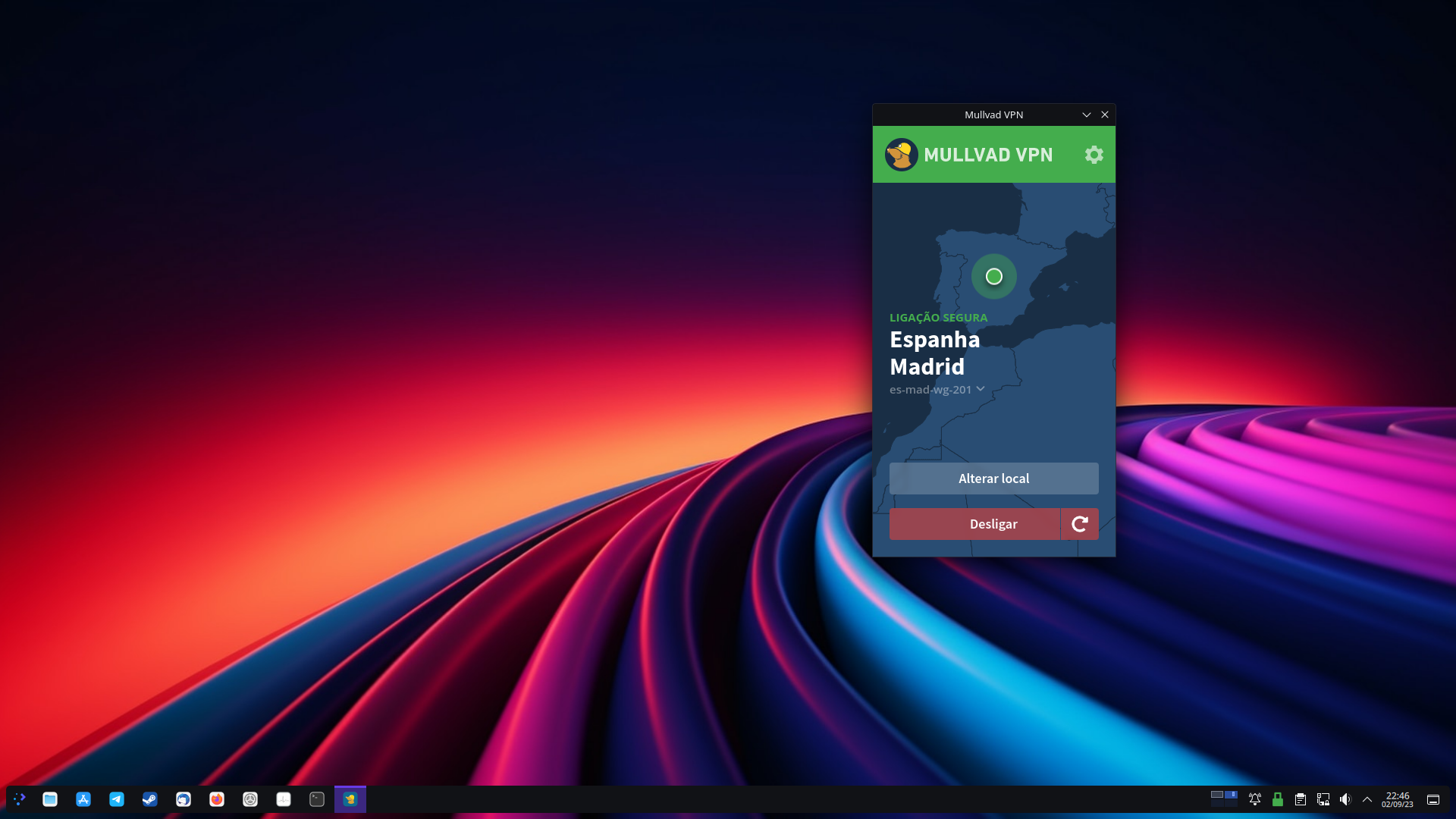
Task: Expand the es-mad-wg-201 server details
Action: [981, 389]
